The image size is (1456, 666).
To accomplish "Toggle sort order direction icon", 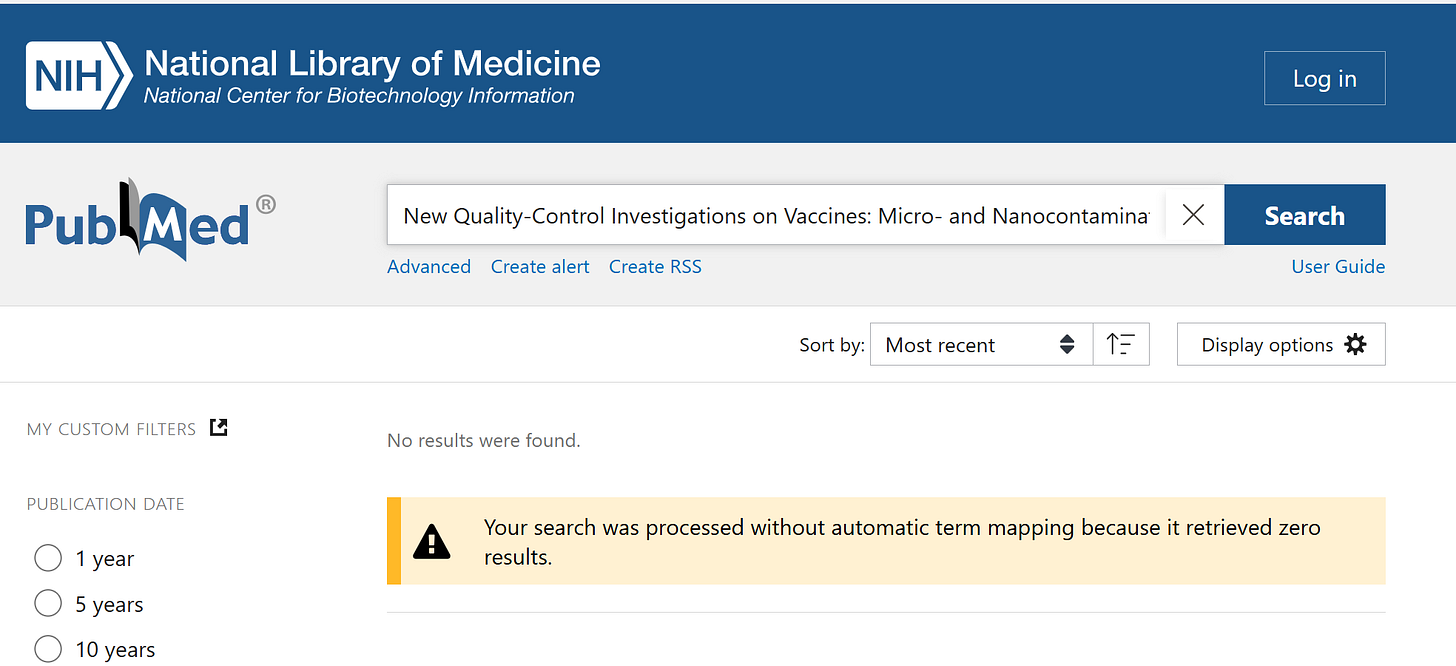I will [x=1121, y=345].
